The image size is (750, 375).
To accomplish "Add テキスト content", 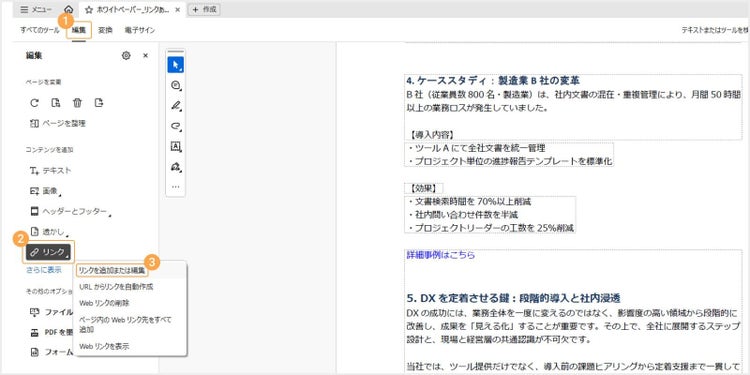I will 50,170.
